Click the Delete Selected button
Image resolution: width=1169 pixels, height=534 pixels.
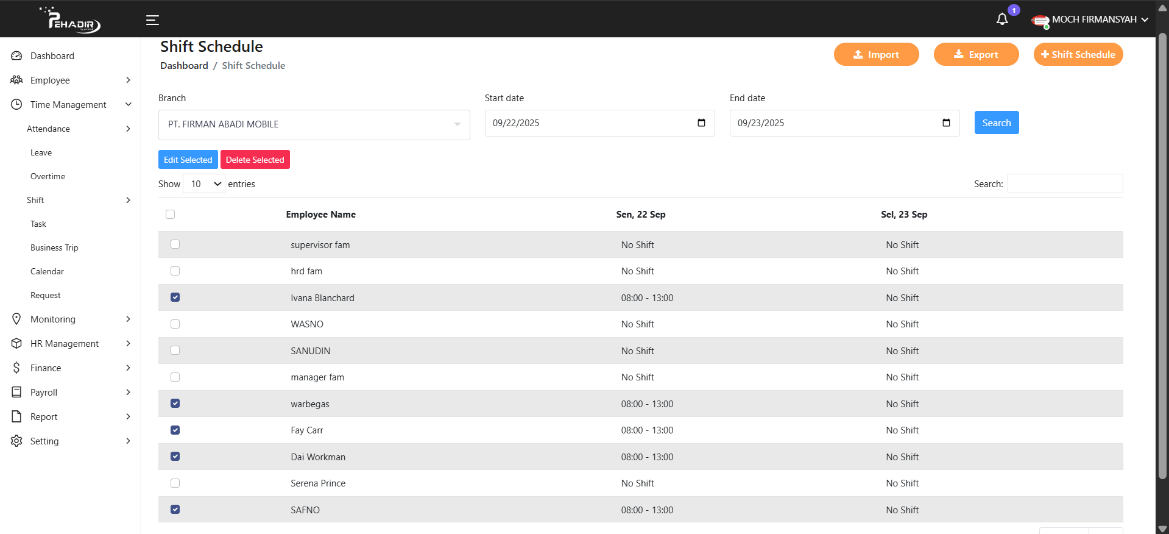255,160
